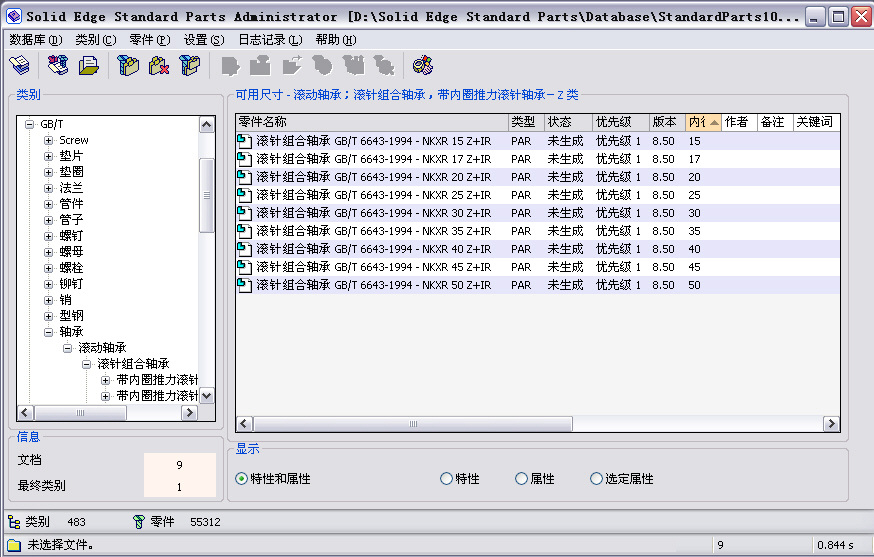Collapse the 滚动轴承 tree node
The image size is (874, 557).
click(x=67, y=348)
